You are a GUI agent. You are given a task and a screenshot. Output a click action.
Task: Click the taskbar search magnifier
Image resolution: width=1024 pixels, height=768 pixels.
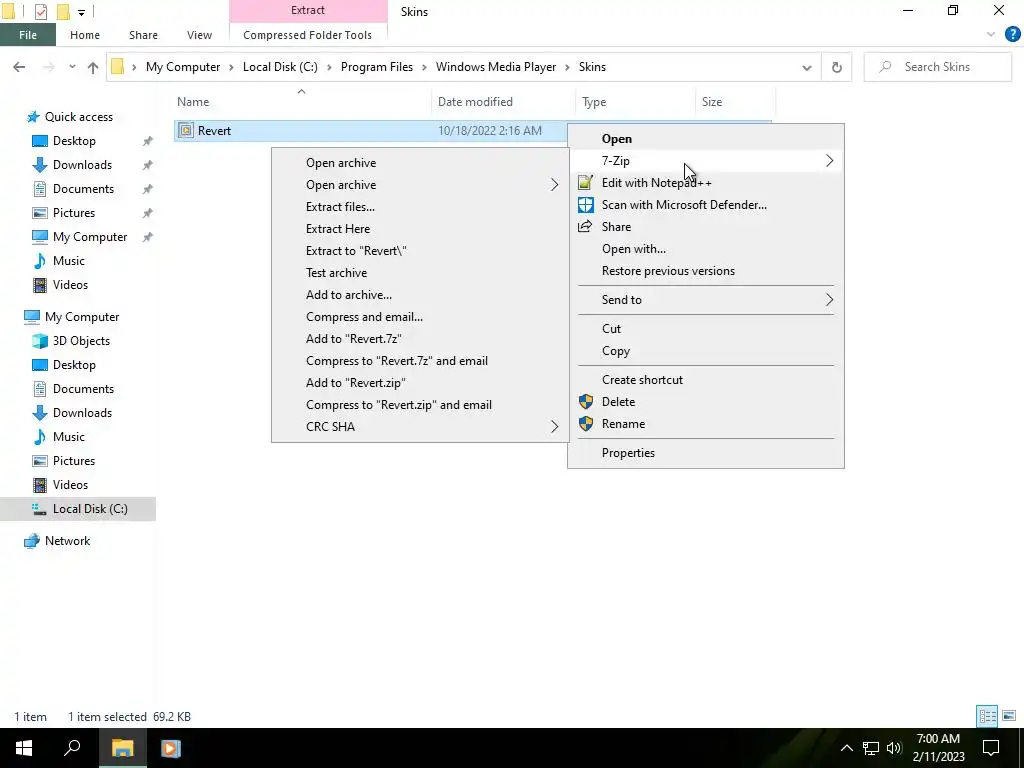(x=72, y=748)
